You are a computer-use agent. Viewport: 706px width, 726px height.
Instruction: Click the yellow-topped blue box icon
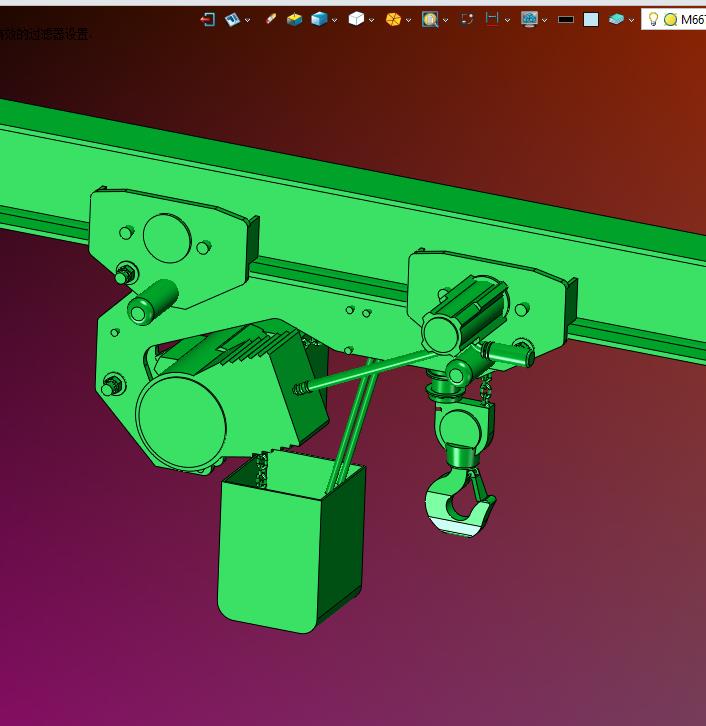click(294, 19)
